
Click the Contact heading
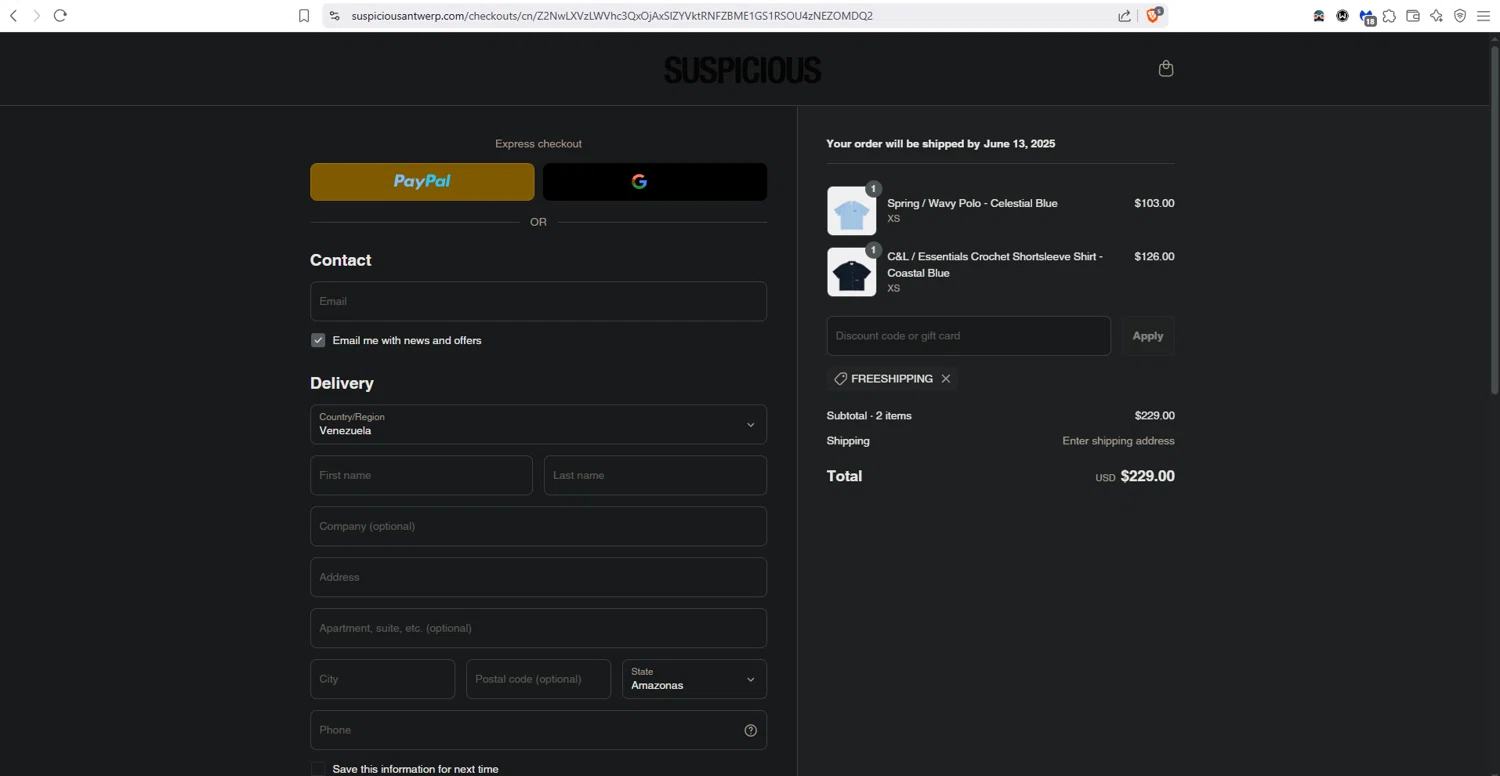pyautogui.click(x=340, y=260)
